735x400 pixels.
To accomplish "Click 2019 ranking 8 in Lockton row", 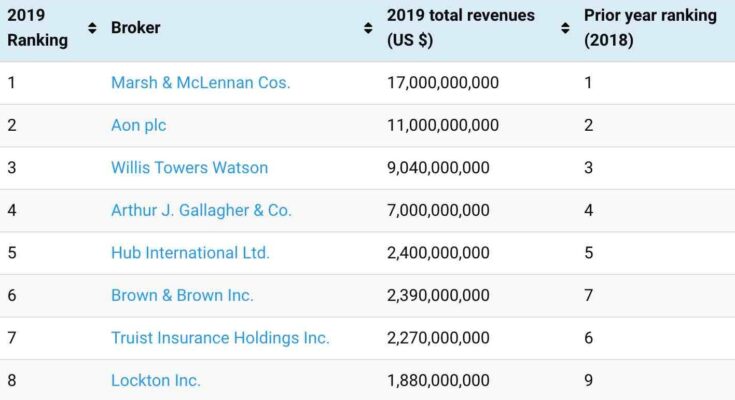I will tap(12, 380).
